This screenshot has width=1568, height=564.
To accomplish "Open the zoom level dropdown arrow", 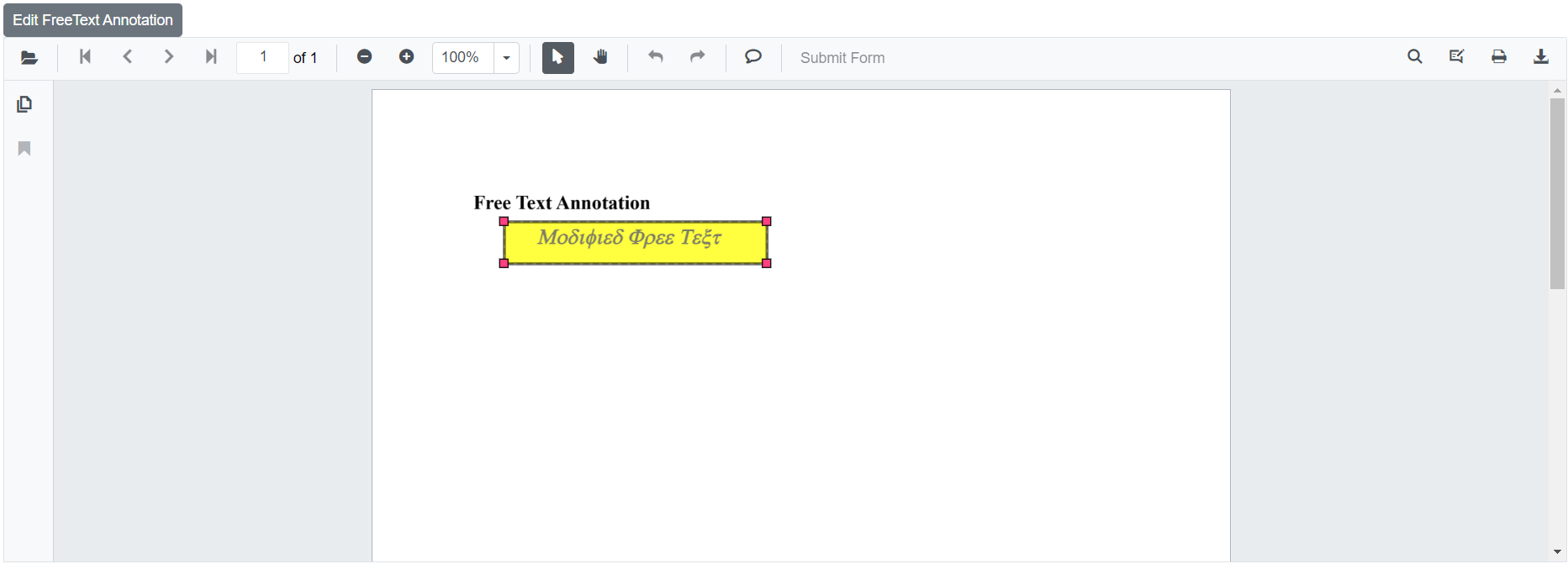I will pyautogui.click(x=507, y=58).
